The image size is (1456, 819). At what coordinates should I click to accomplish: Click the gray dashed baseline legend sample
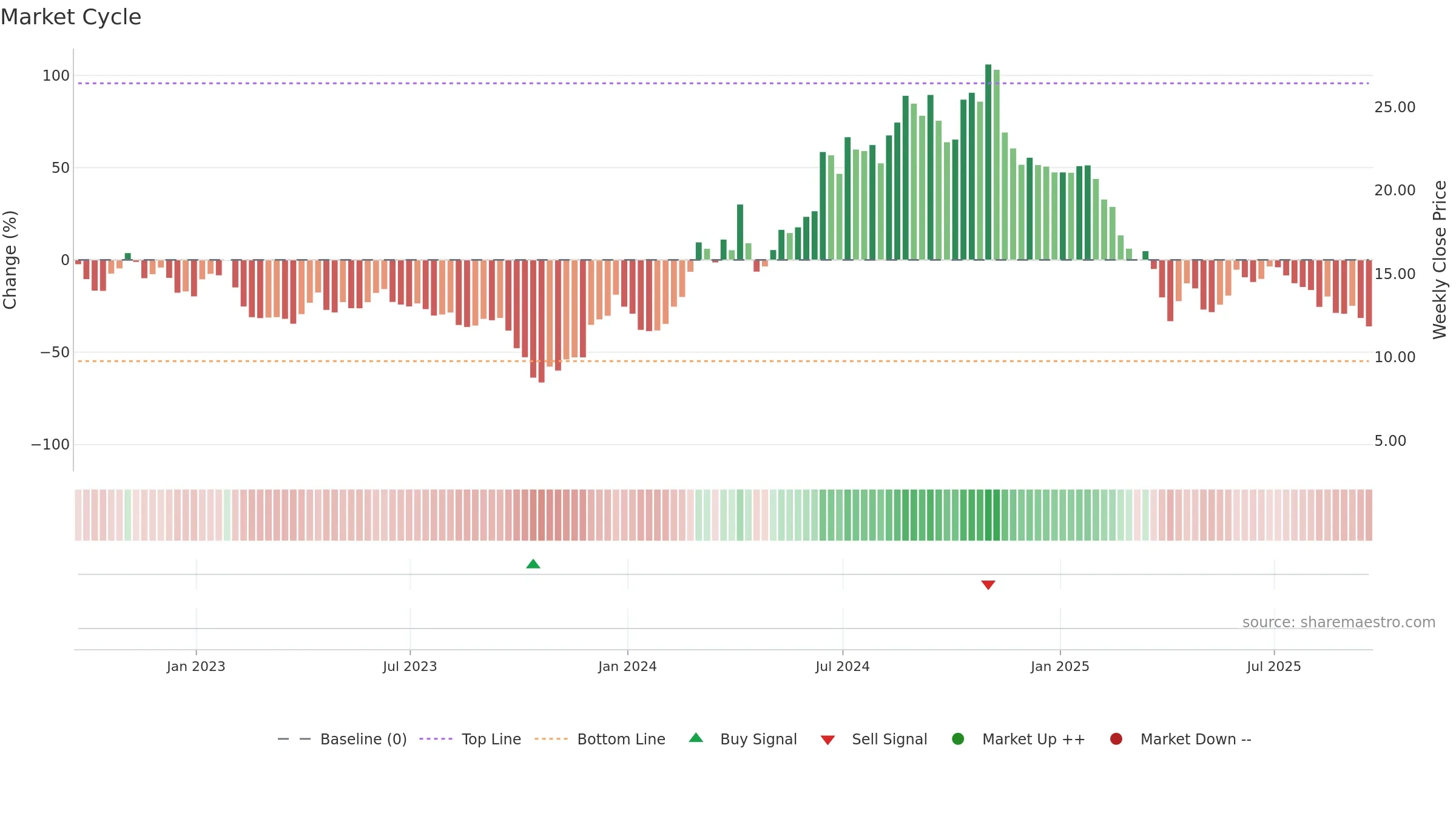(294, 739)
